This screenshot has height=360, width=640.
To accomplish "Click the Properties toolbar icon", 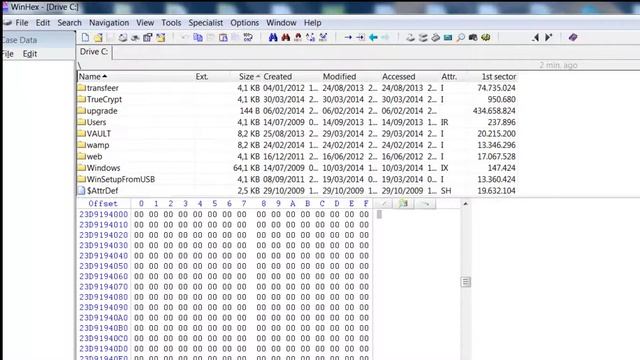I will pos(148,38).
